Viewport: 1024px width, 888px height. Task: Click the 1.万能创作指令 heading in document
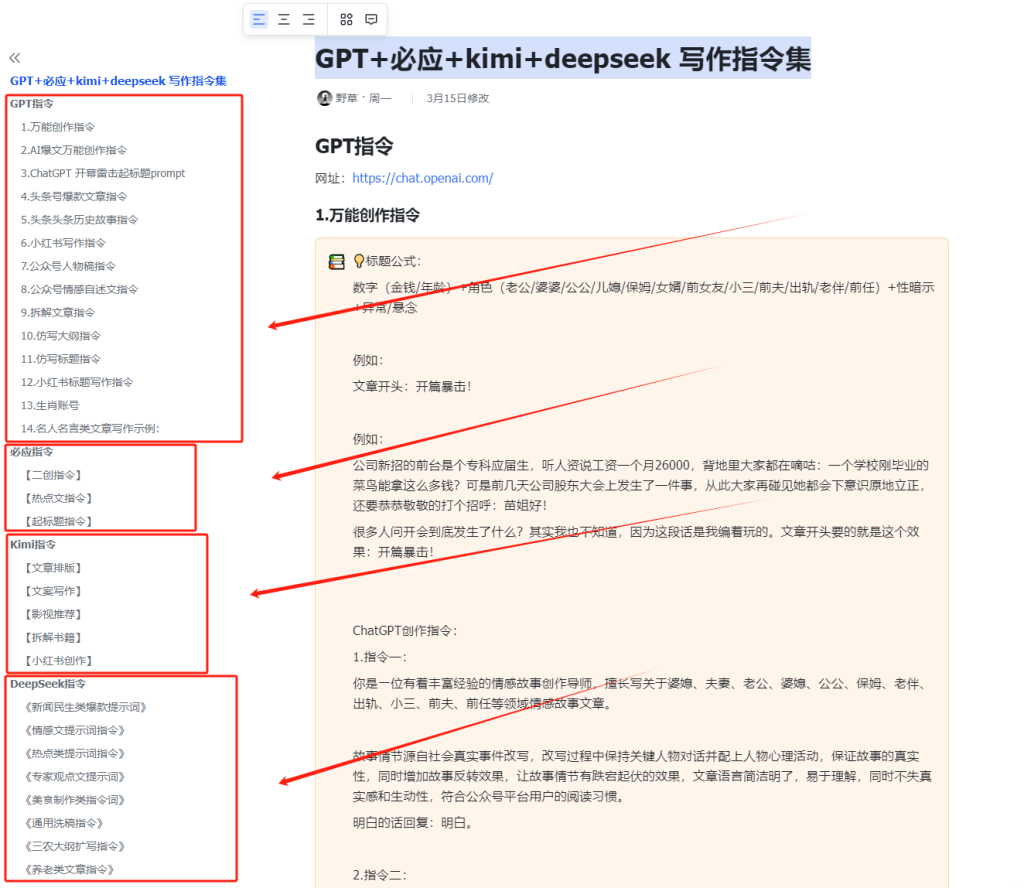pyautogui.click(x=367, y=215)
